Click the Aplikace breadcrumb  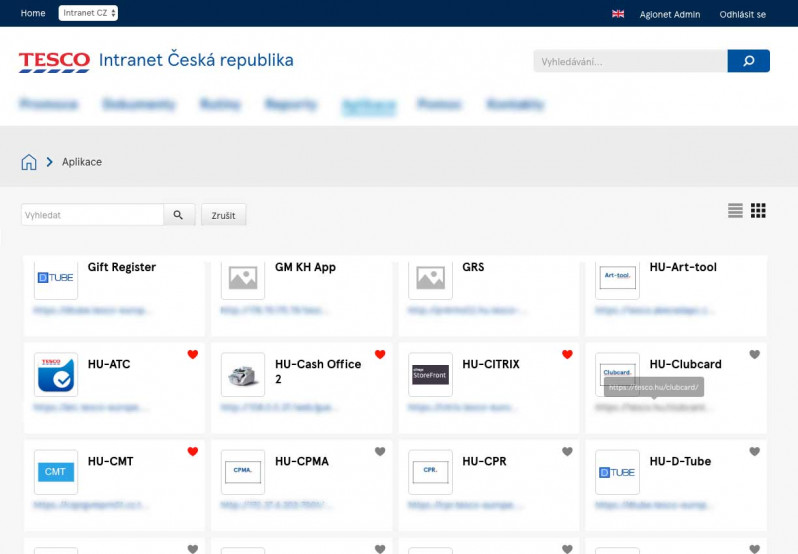pos(82,162)
